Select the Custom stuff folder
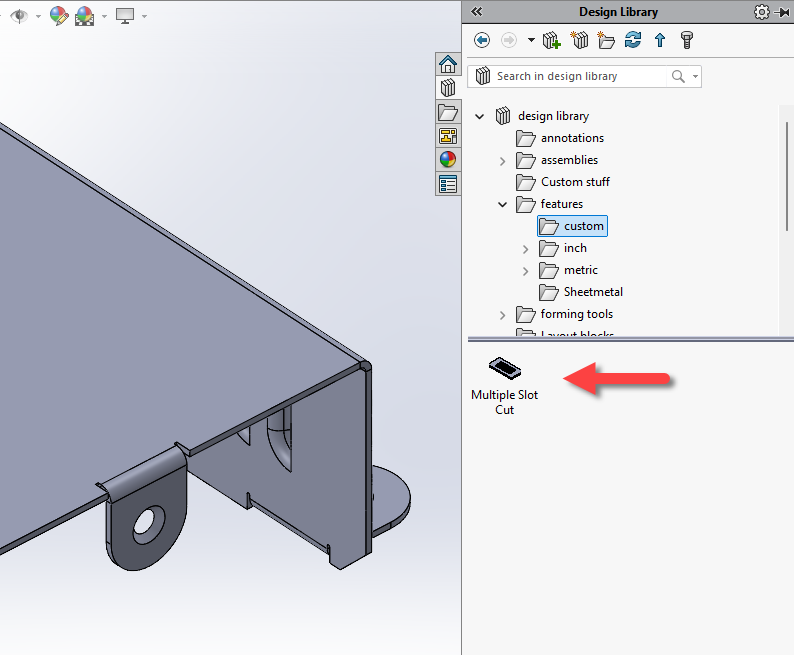This screenshot has width=794, height=655. pos(575,182)
